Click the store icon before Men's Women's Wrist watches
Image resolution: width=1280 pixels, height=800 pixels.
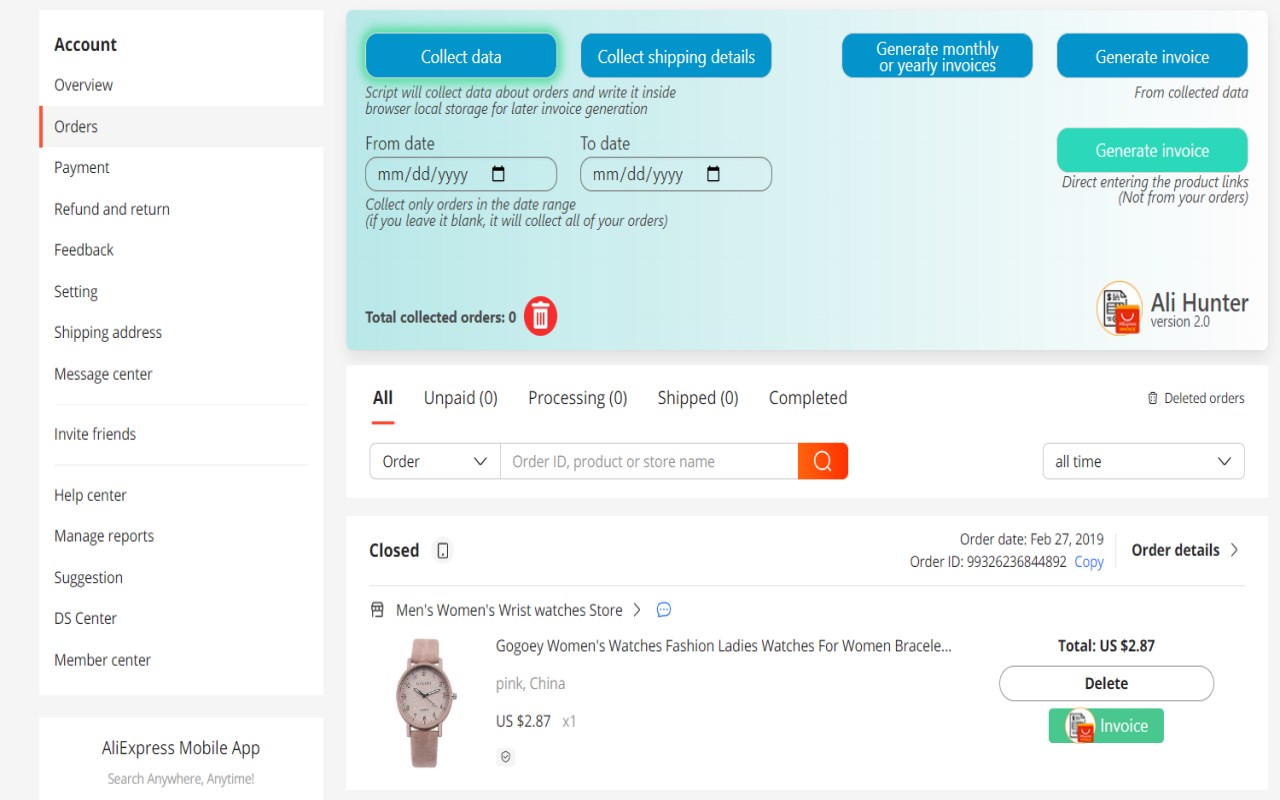[377, 610]
